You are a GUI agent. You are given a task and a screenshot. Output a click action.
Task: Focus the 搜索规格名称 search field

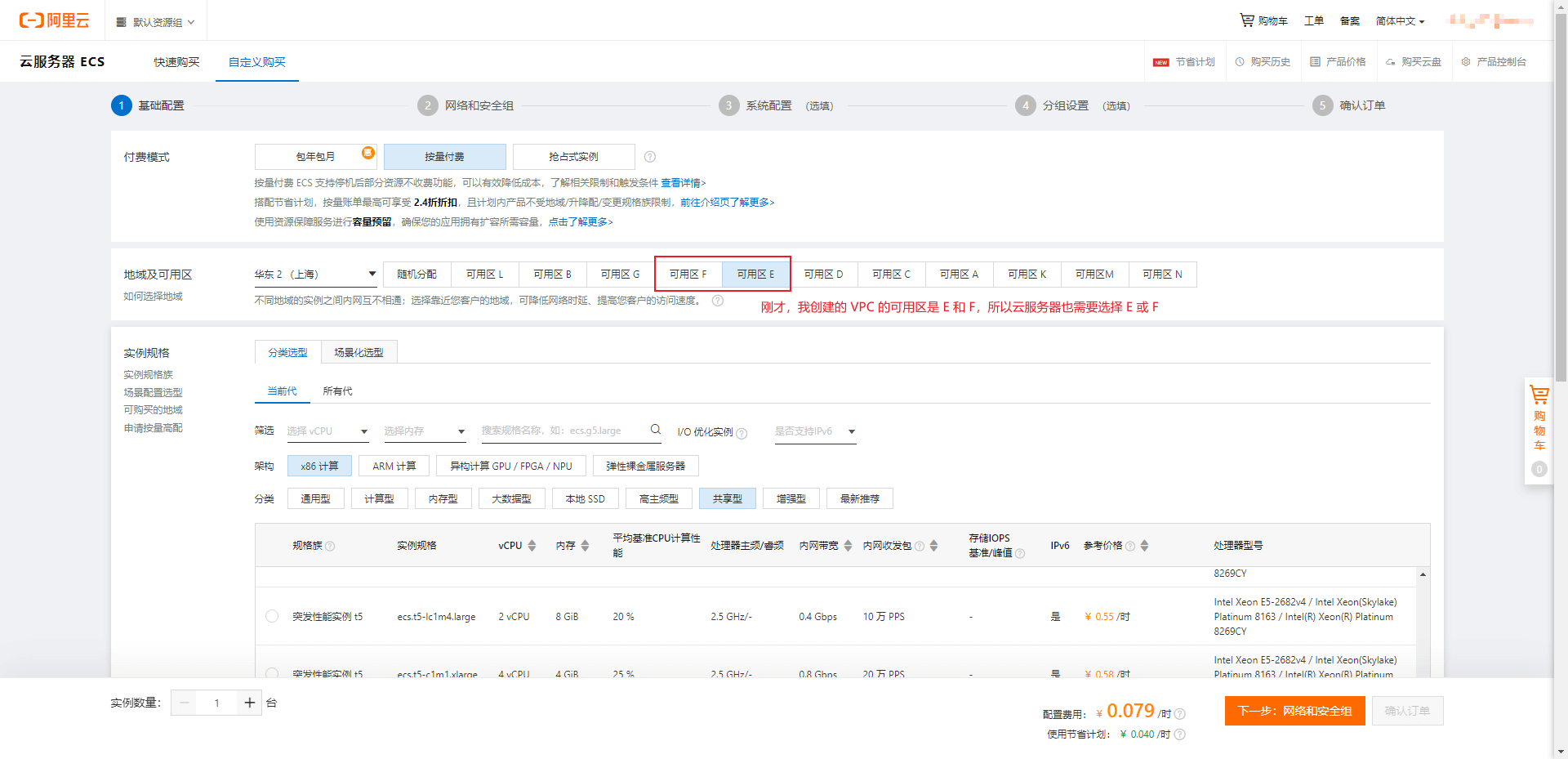pyautogui.click(x=572, y=431)
